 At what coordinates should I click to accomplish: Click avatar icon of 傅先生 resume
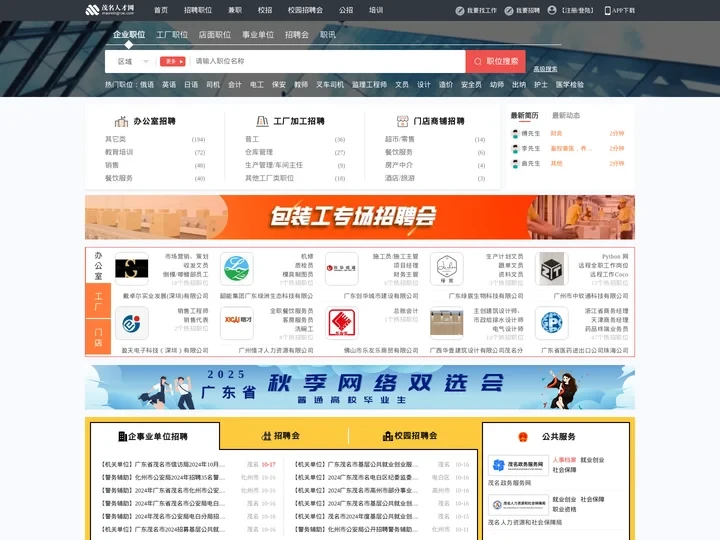pyautogui.click(x=515, y=134)
